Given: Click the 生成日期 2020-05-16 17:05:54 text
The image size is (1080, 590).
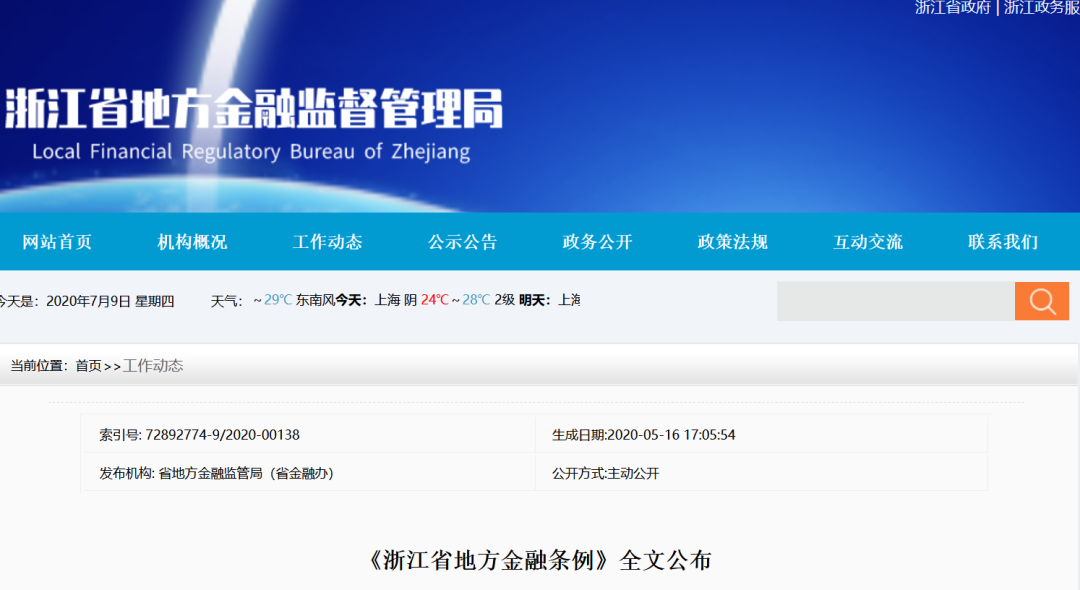Looking at the screenshot, I should 643,434.
